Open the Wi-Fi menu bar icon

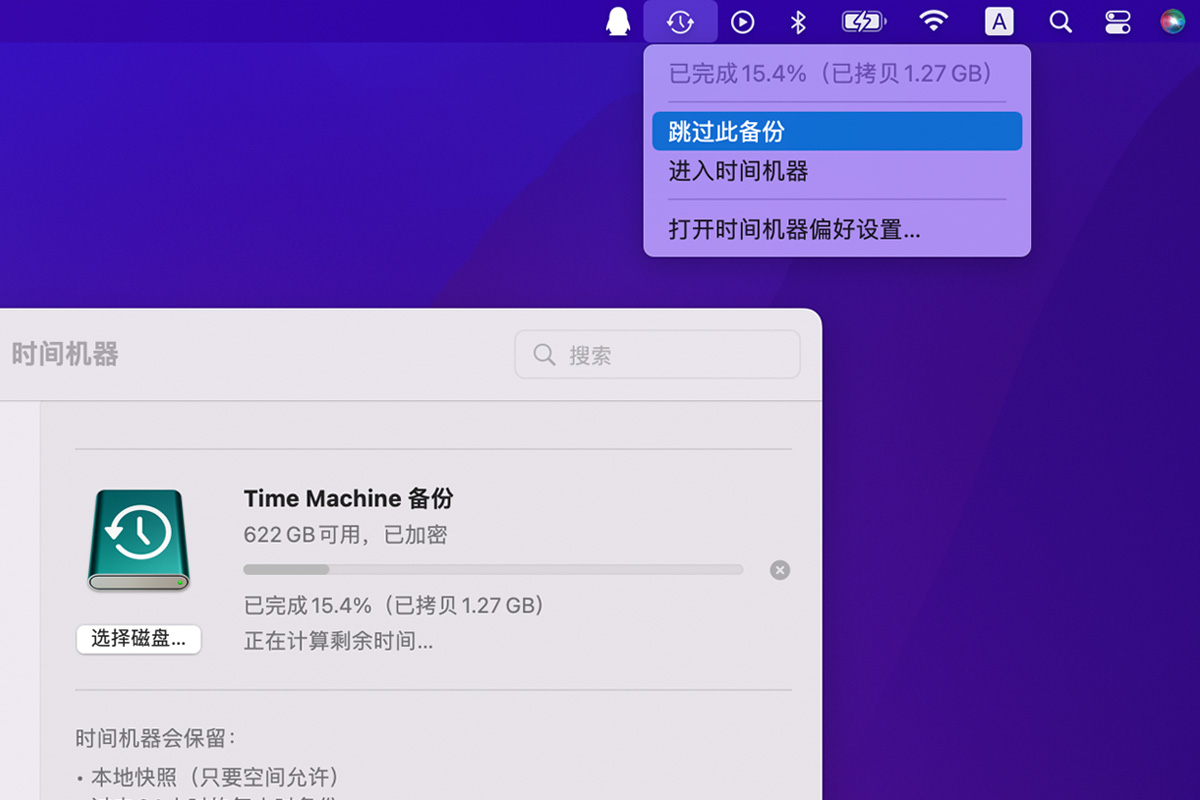(934, 20)
